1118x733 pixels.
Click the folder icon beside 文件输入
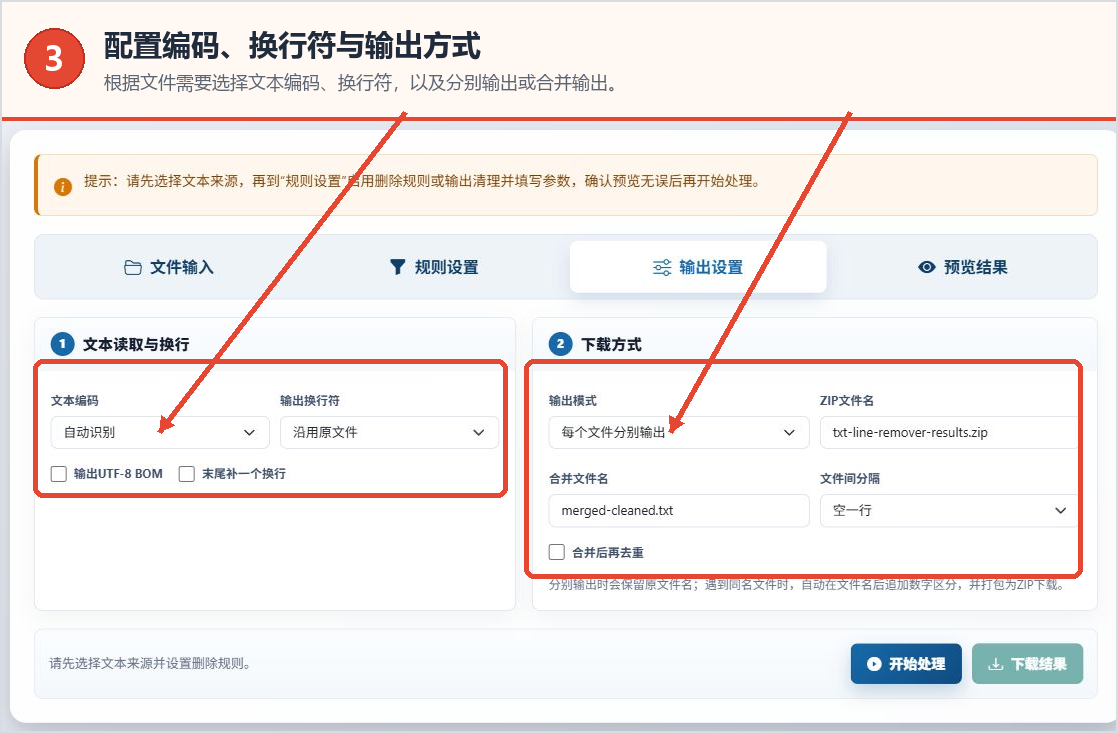(x=133, y=267)
